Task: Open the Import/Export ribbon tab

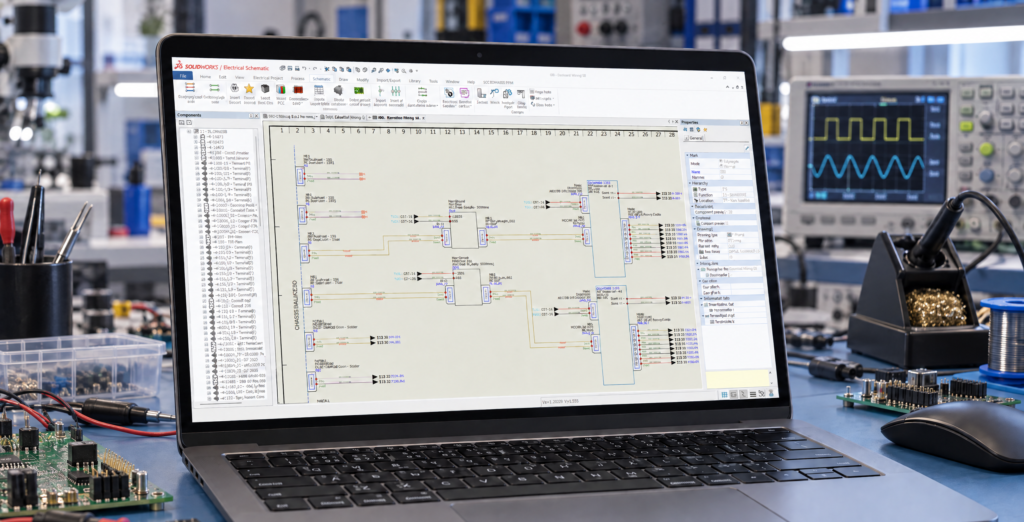Action: (389, 80)
